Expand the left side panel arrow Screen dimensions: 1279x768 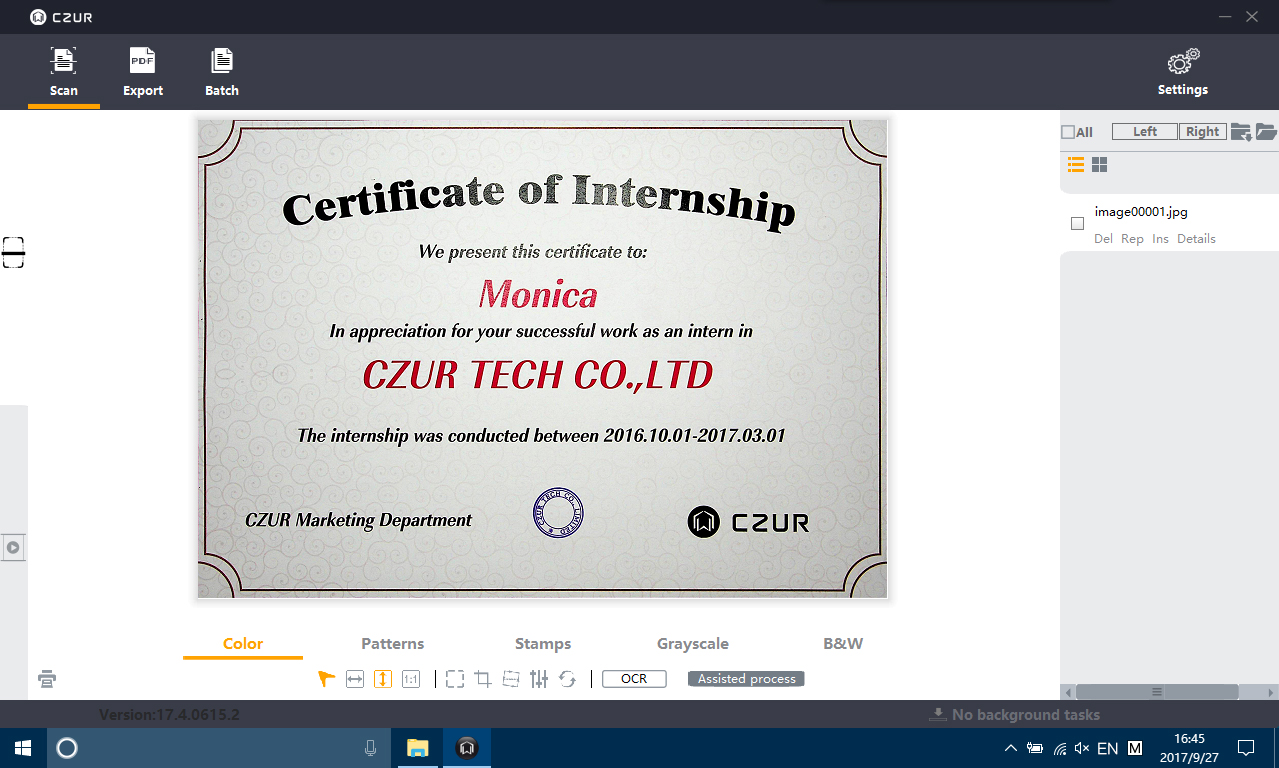[x=13, y=548]
